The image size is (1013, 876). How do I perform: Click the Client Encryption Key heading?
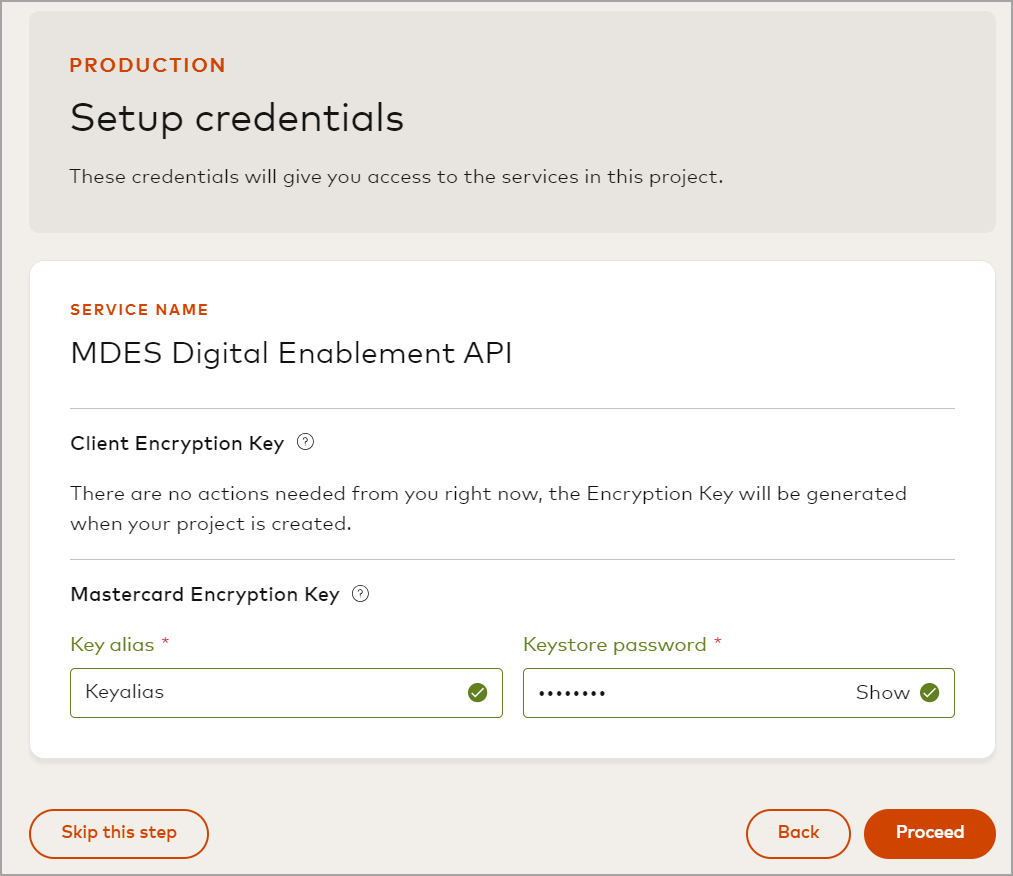pos(177,443)
